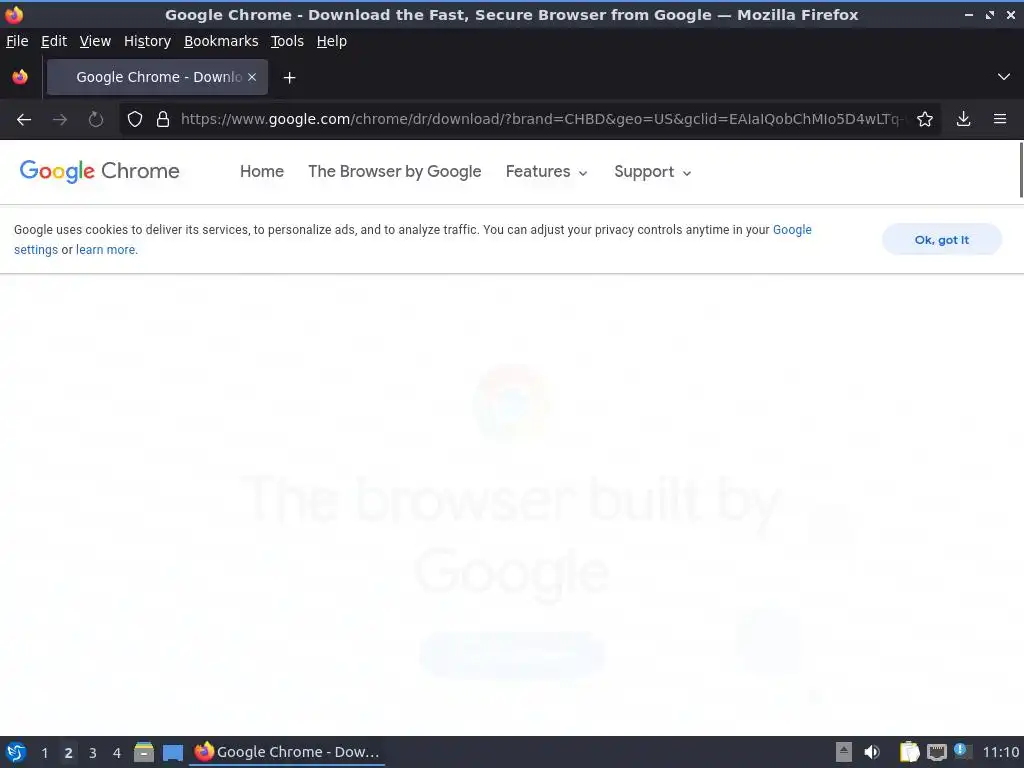Open the volume control icon
Image resolution: width=1024 pixels, height=768 pixels.
point(872,752)
